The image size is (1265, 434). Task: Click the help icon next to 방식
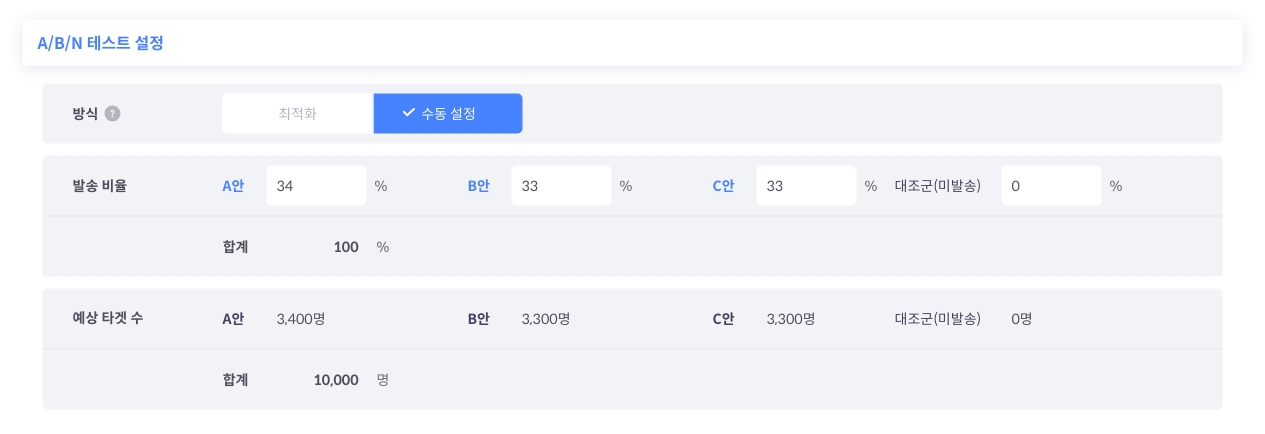[x=112, y=114]
